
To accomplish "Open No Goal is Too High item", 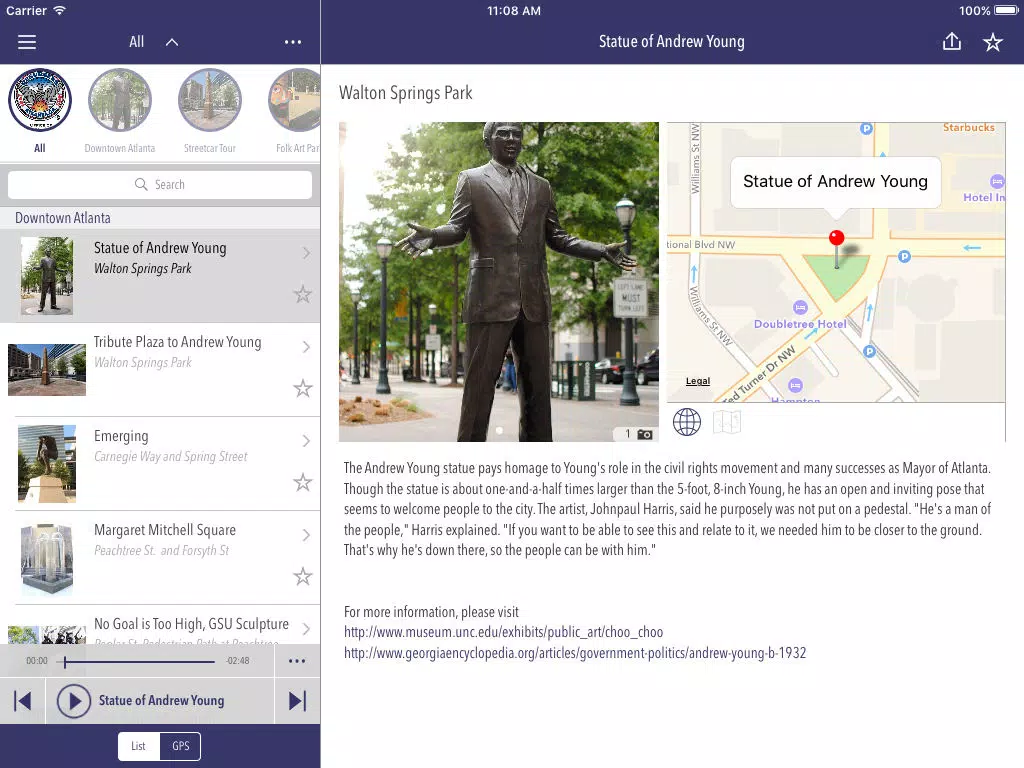I will coord(160,625).
